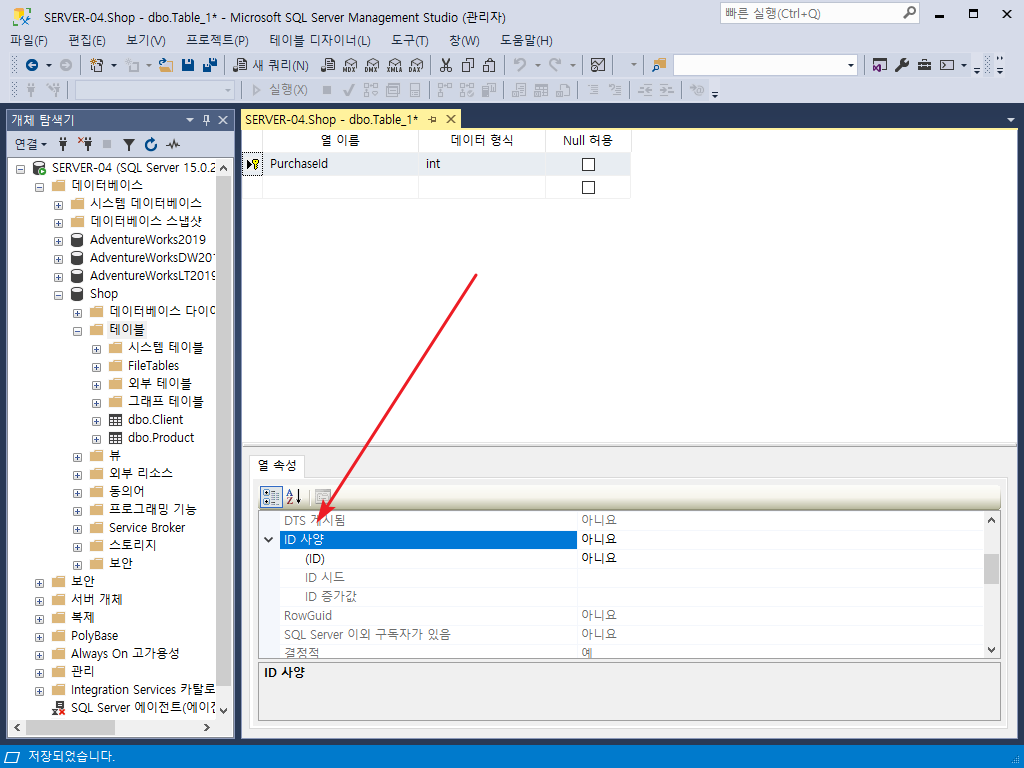The image size is (1024, 768).
Task: Click the Save All double floppy icon
Action: (210, 65)
